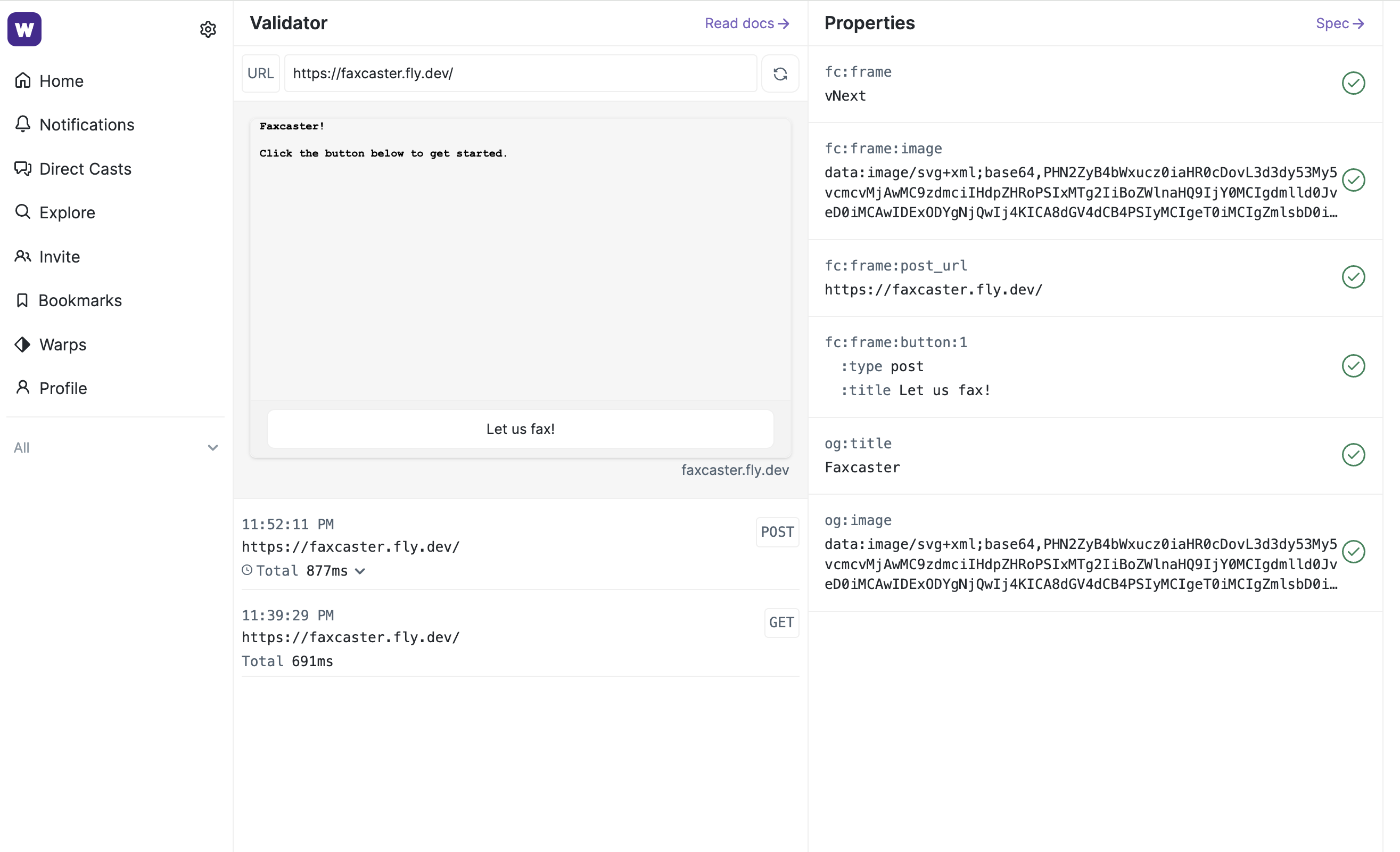The width and height of the screenshot is (1400, 852).
Task: Click the og:title Faxcaster value
Action: [862, 468]
